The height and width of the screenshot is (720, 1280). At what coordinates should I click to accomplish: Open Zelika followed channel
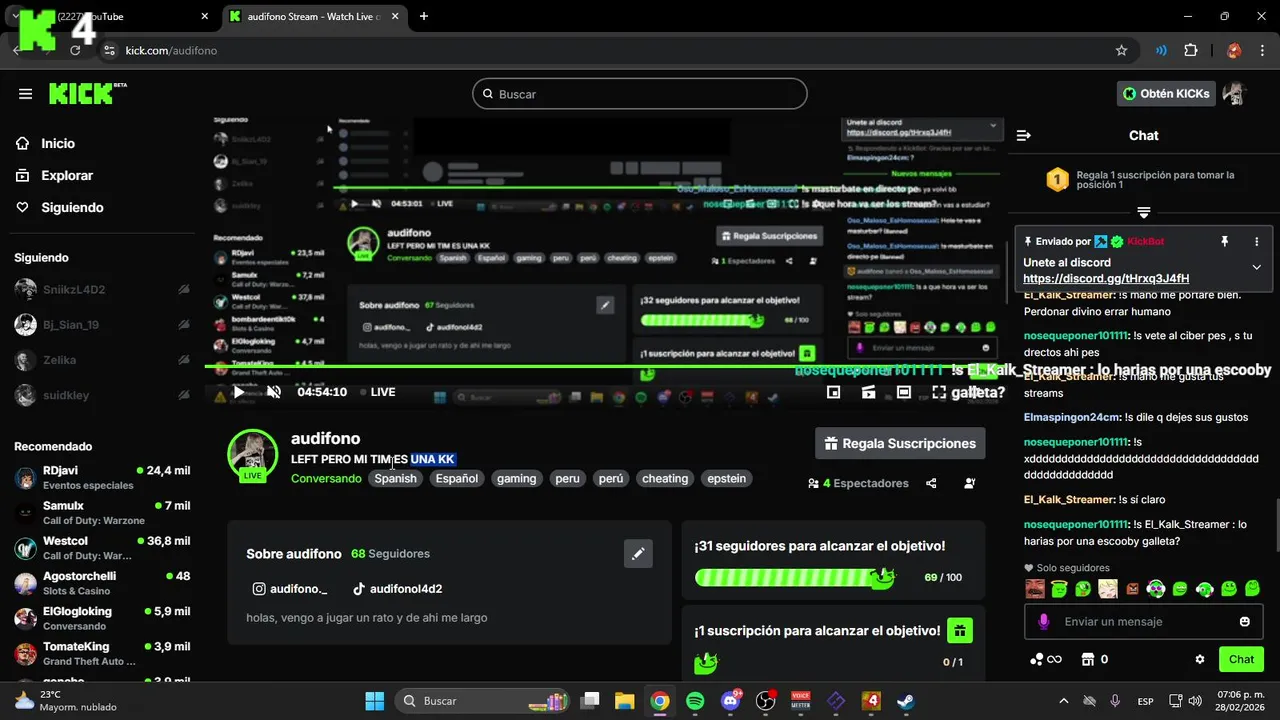tap(102, 360)
